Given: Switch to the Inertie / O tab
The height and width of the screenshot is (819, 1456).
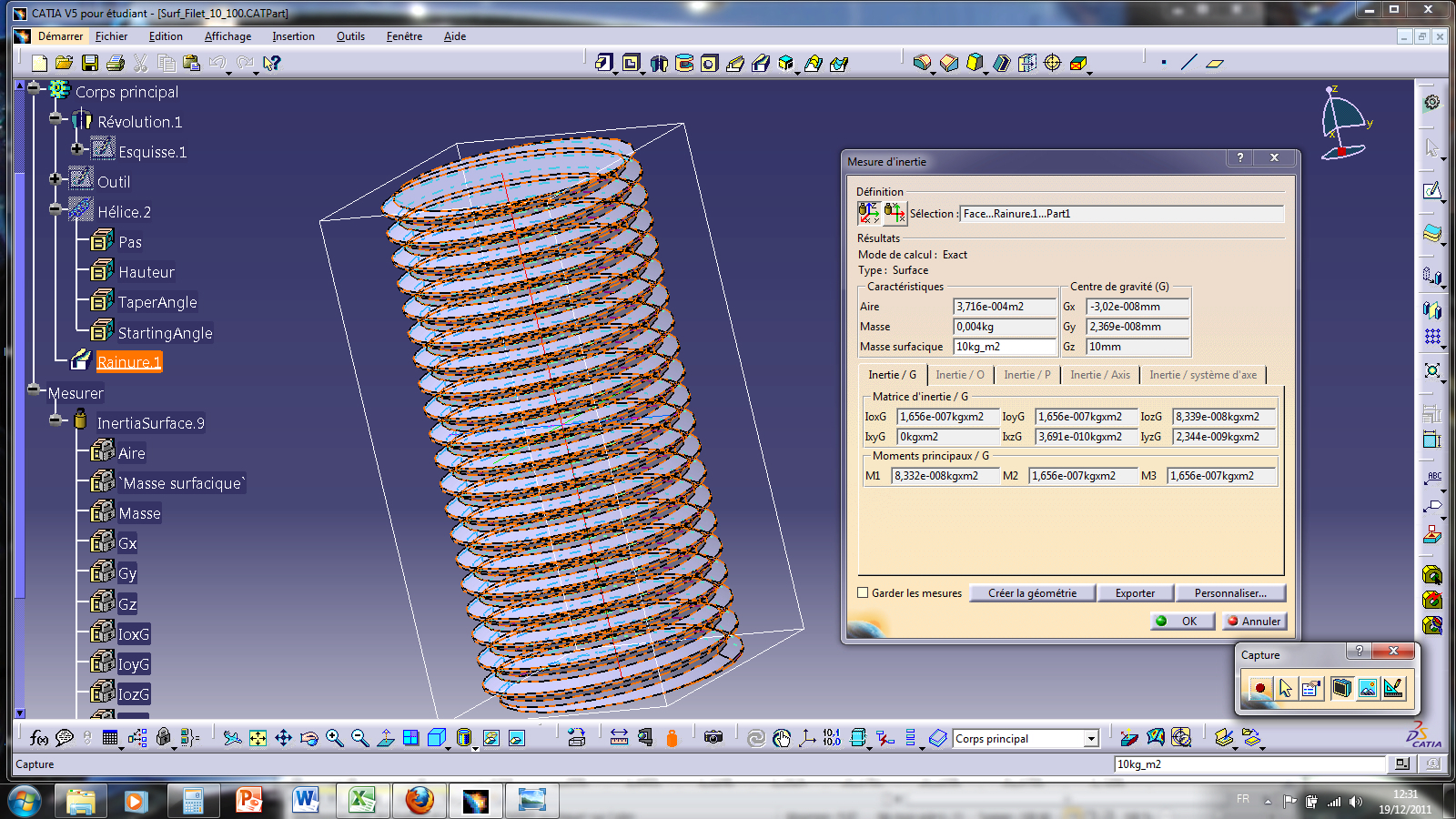Looking at the screenshot, I should point(960,375).
